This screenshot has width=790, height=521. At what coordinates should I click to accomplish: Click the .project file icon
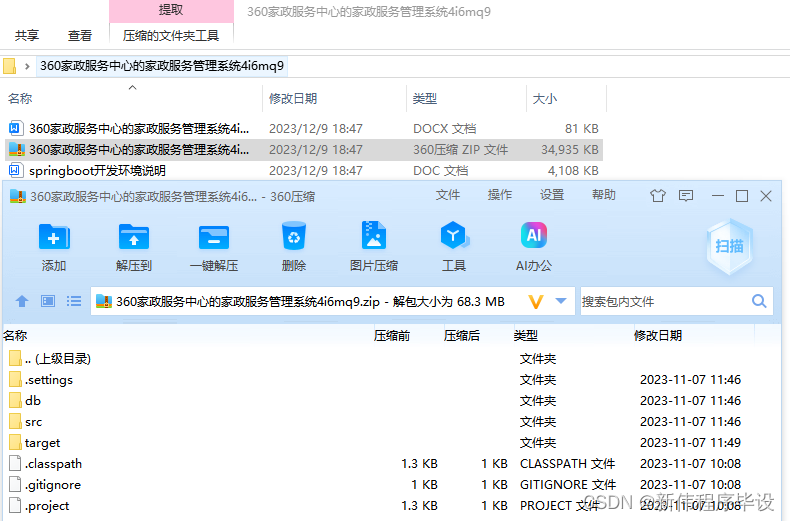pyautogui.click(x=16, y=505)
